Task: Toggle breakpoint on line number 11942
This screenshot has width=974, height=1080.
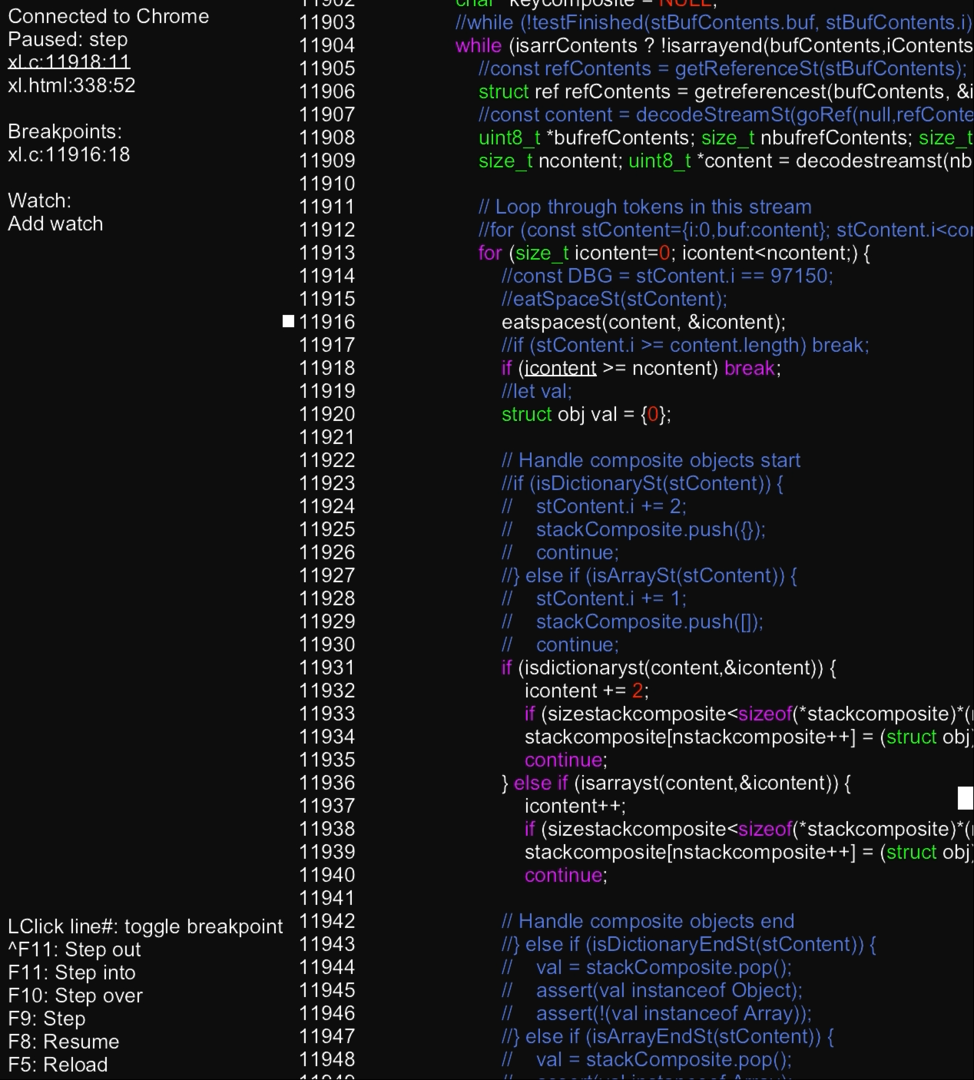Action: click(x=327, y=921)
